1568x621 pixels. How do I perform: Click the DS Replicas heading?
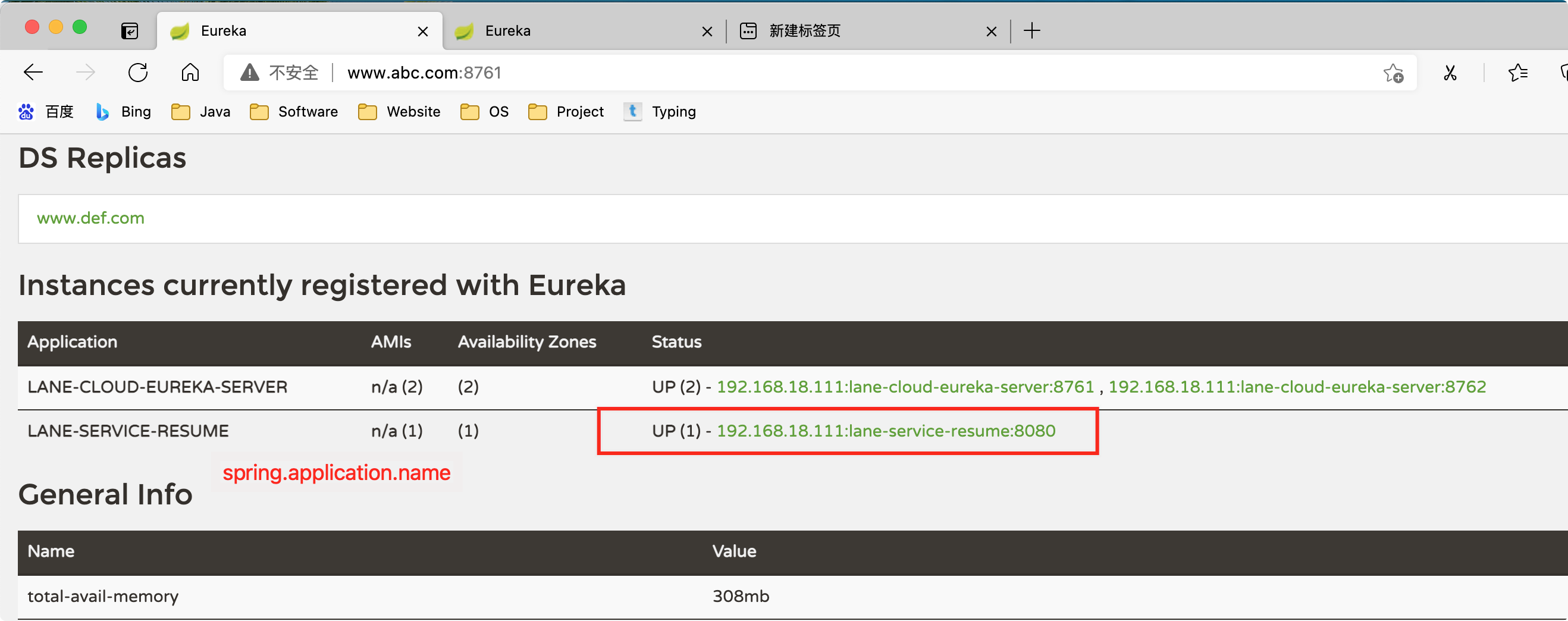tap(102, 158)
